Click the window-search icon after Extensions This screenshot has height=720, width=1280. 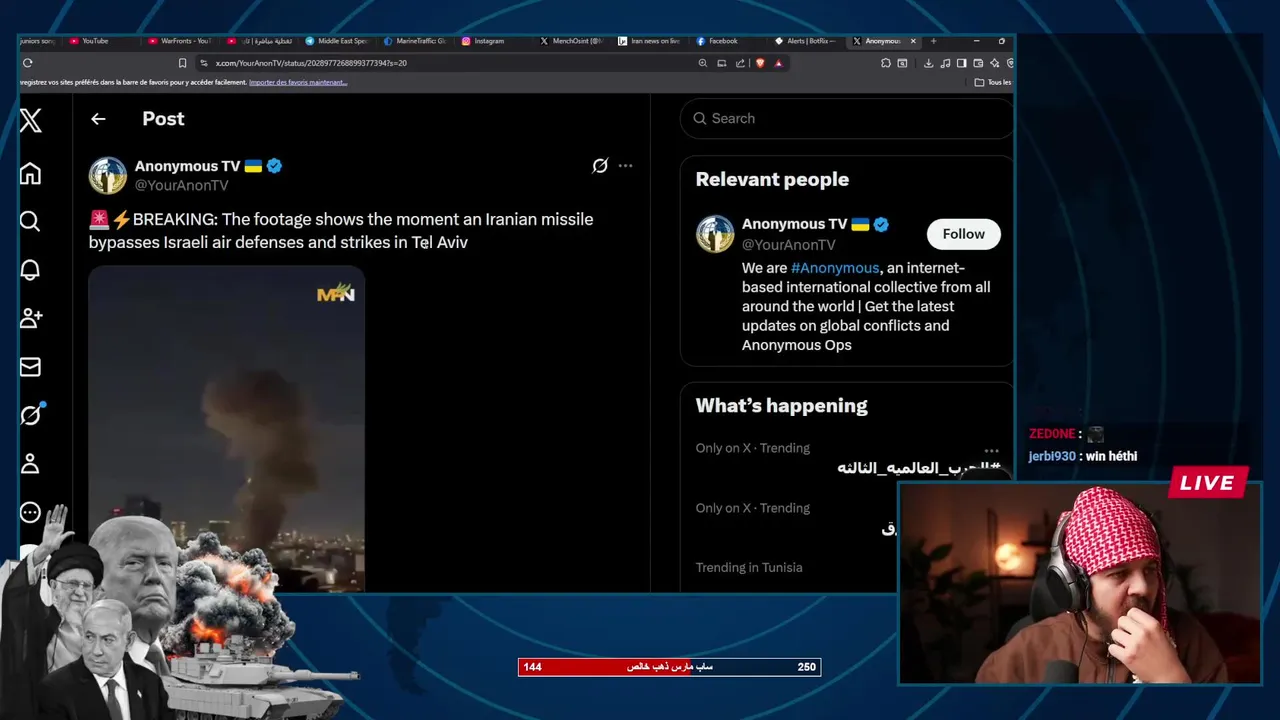pos(902,63)
